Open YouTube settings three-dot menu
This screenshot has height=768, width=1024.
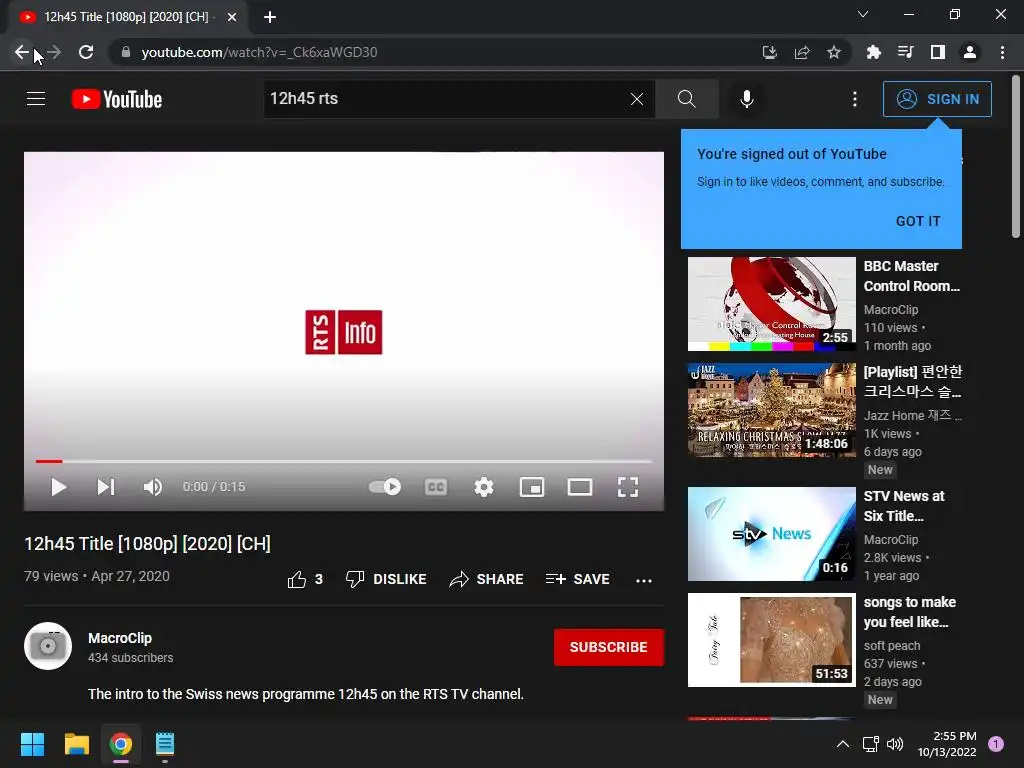[855, 99]
